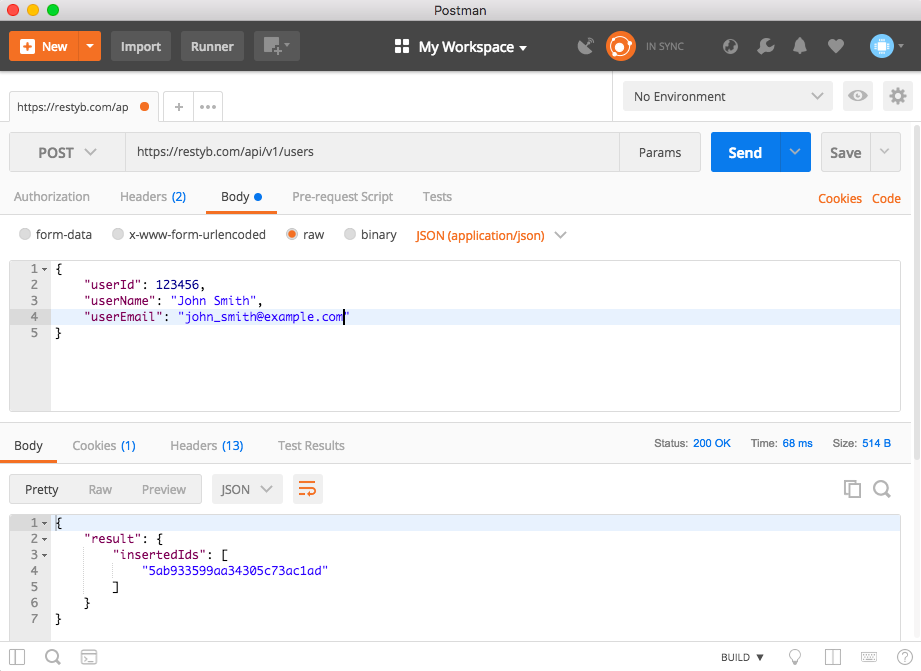
Task: Select x-www-form-urlencoded body type
Action: [x=119, y=235]
